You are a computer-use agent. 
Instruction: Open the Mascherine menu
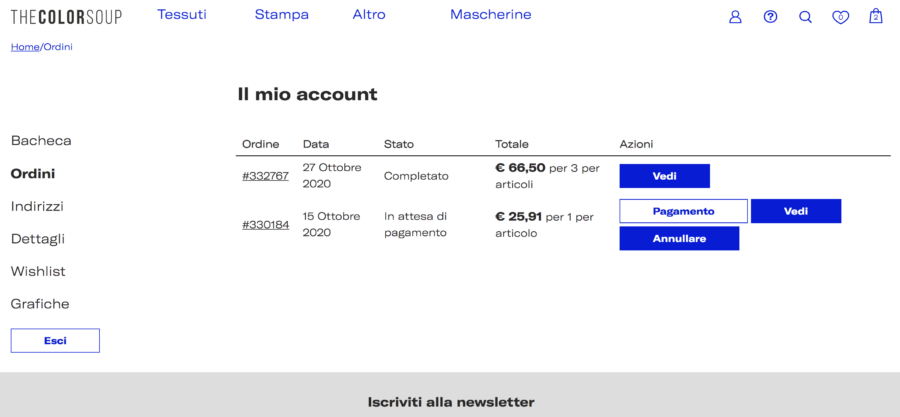click(x=491, y=15)
